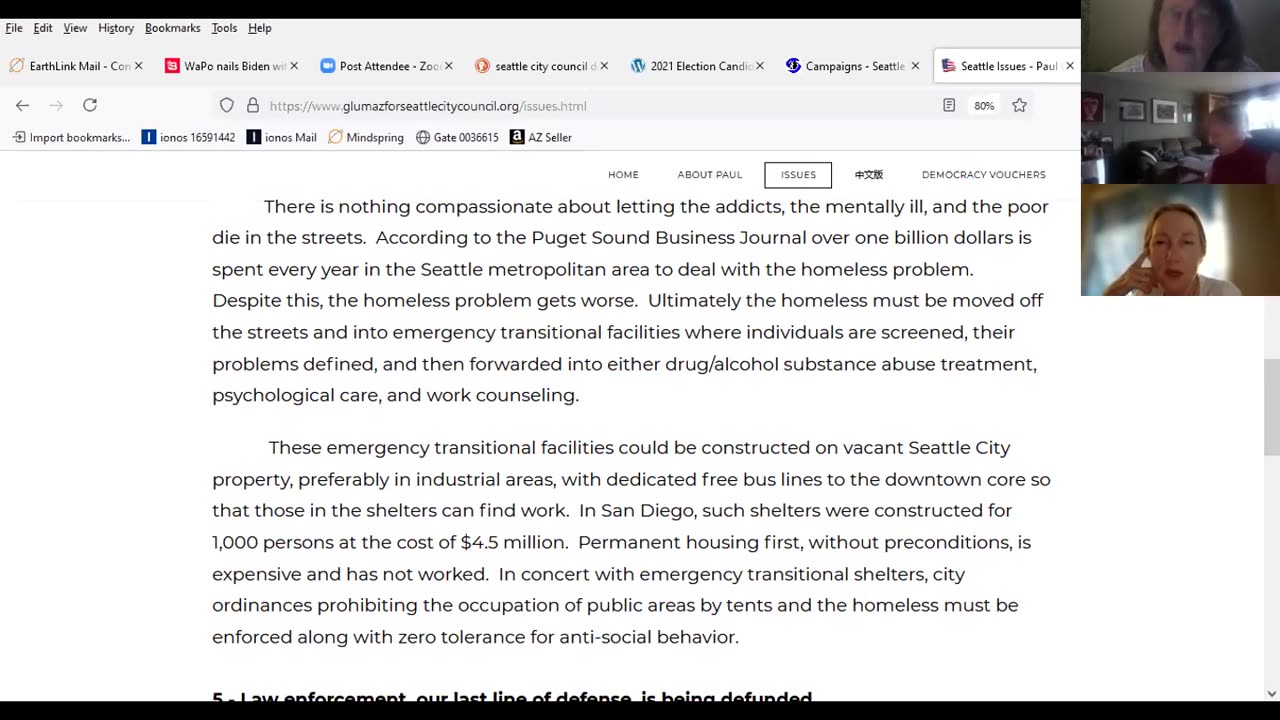The image size is (1280, 720).
Task: Go to the HOME page link
Action: [623, 175]
